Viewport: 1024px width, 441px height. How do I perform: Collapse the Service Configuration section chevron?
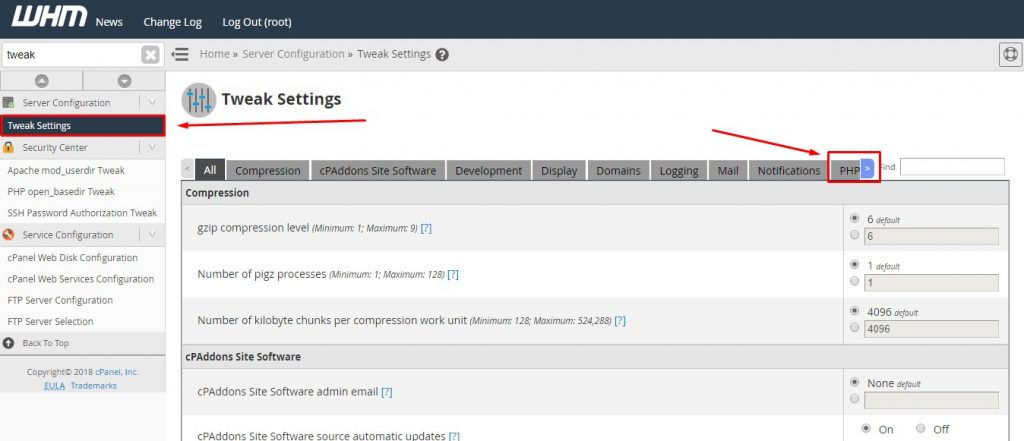152,235
